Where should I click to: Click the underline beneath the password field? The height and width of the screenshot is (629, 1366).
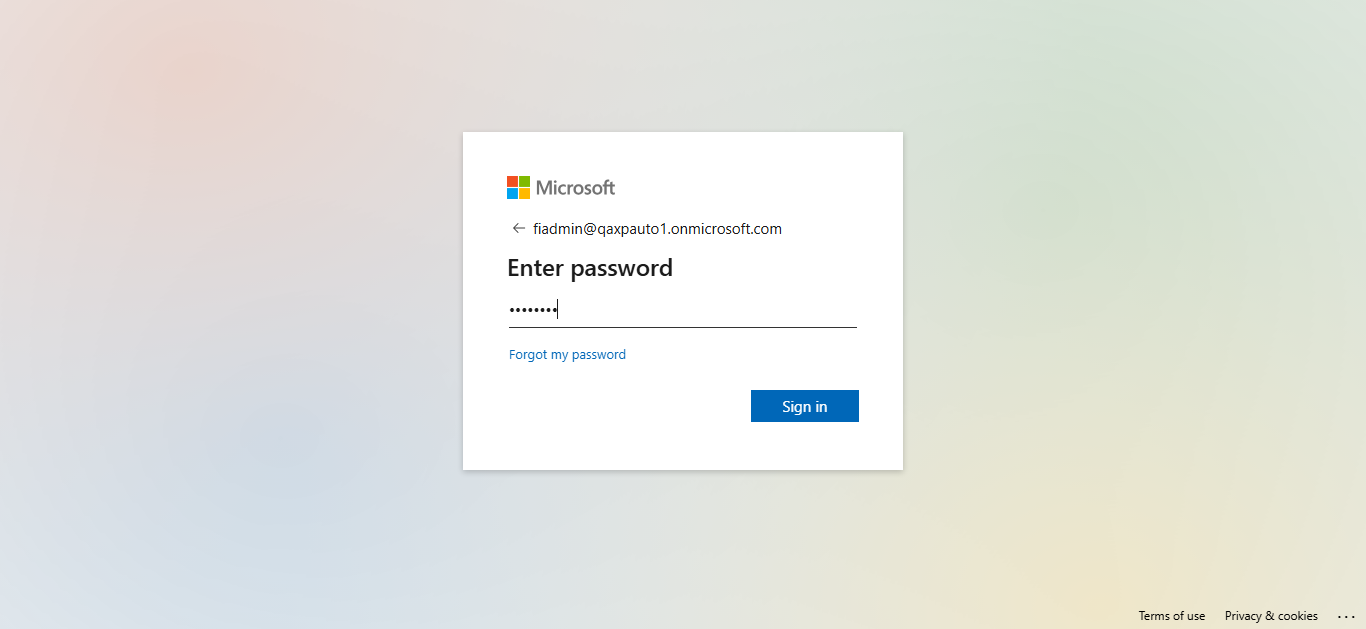pyautogui.click(x=682, y=327)
